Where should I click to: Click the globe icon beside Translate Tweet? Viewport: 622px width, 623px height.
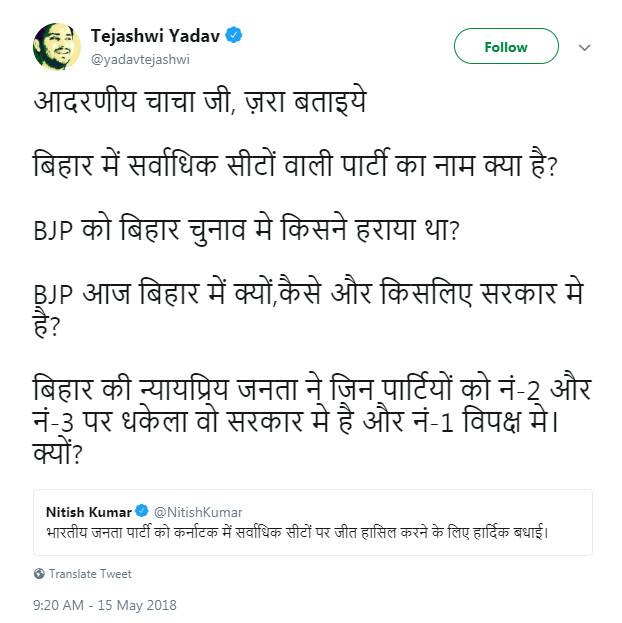tap(39, 574)
